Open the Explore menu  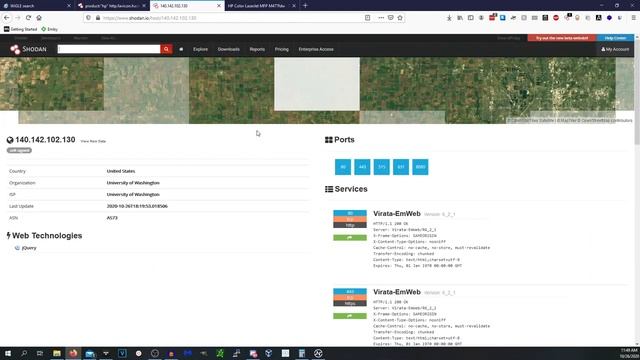coord(200,49)
